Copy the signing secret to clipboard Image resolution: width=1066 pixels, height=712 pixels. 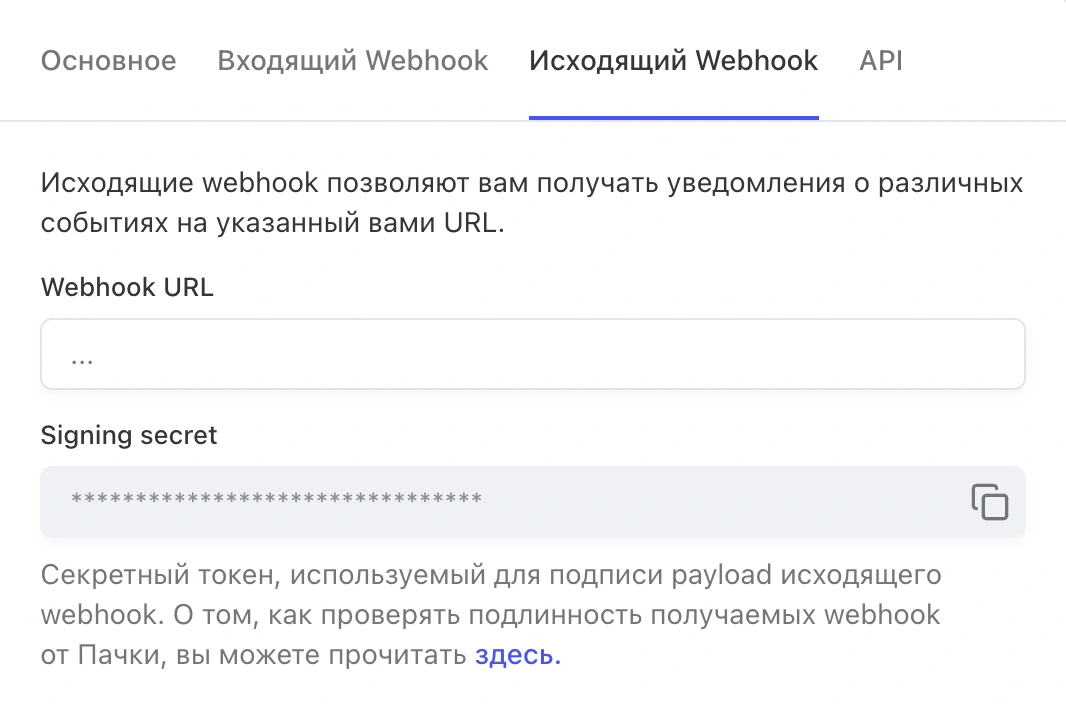point(989,502)
